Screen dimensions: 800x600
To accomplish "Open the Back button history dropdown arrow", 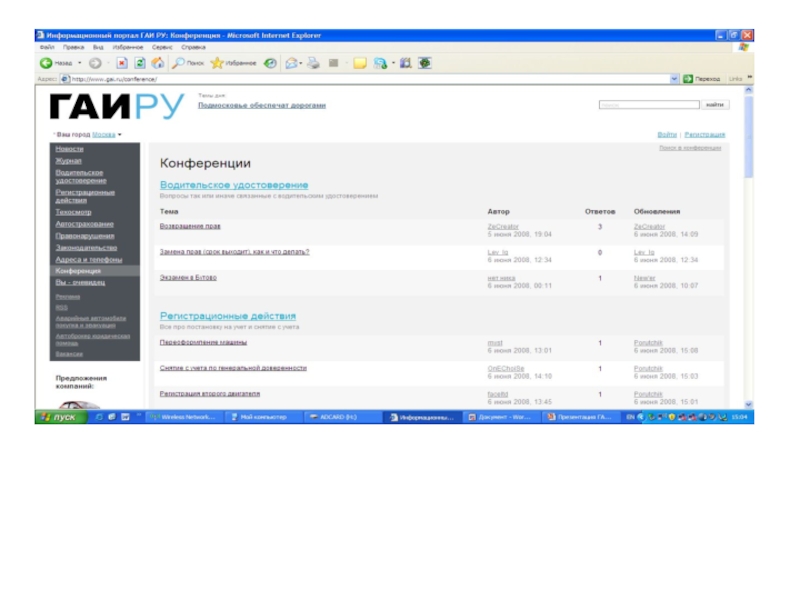I will coord(80,63).
